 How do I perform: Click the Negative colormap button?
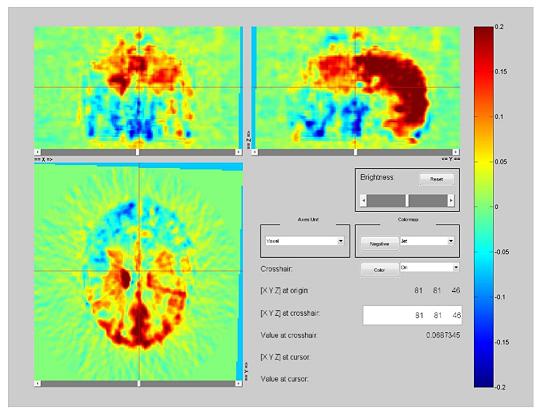(x=380, y=244)
